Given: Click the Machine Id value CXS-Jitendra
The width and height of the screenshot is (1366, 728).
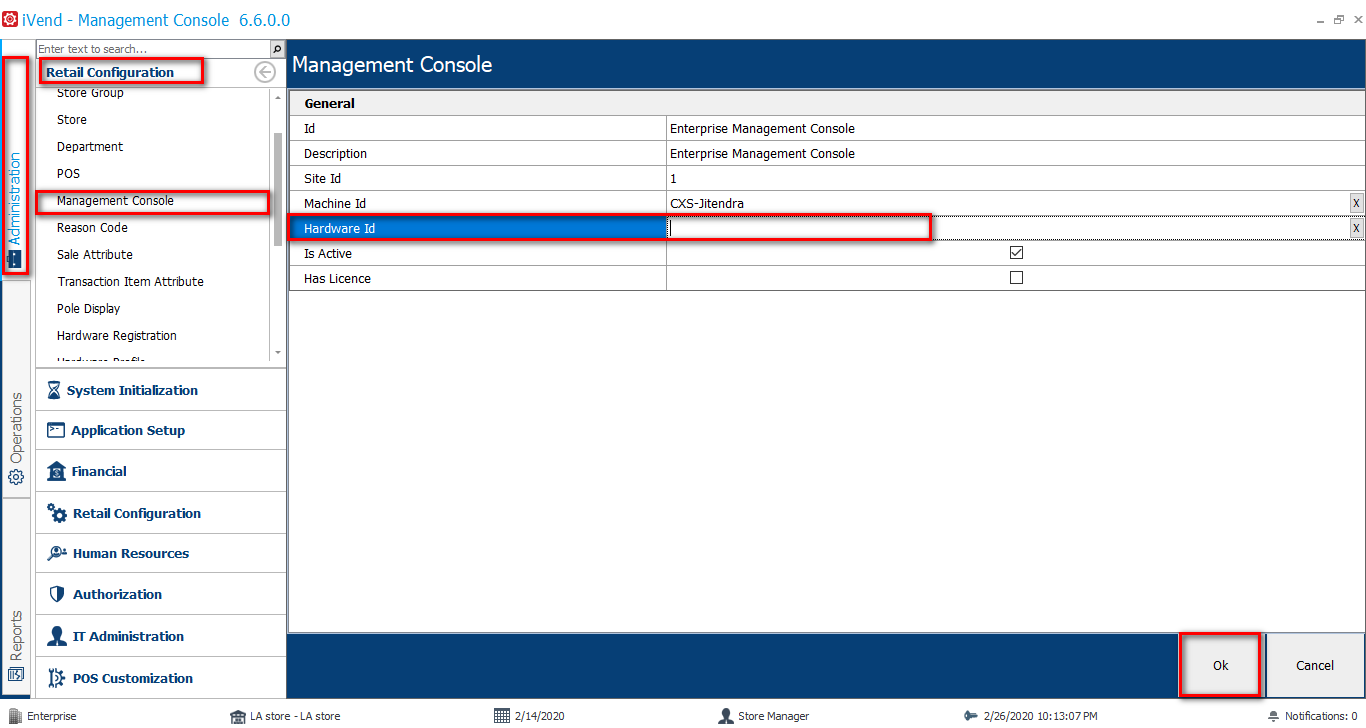Looking at the screenshot, I should point(707,204).
